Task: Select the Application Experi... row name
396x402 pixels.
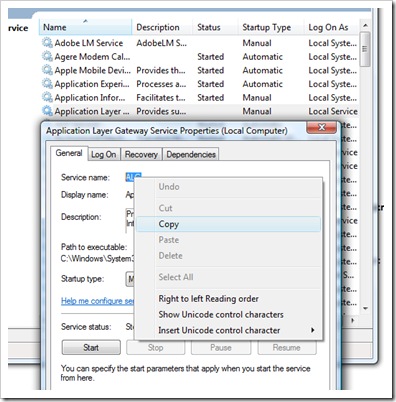Action: (x=92, y=84)
